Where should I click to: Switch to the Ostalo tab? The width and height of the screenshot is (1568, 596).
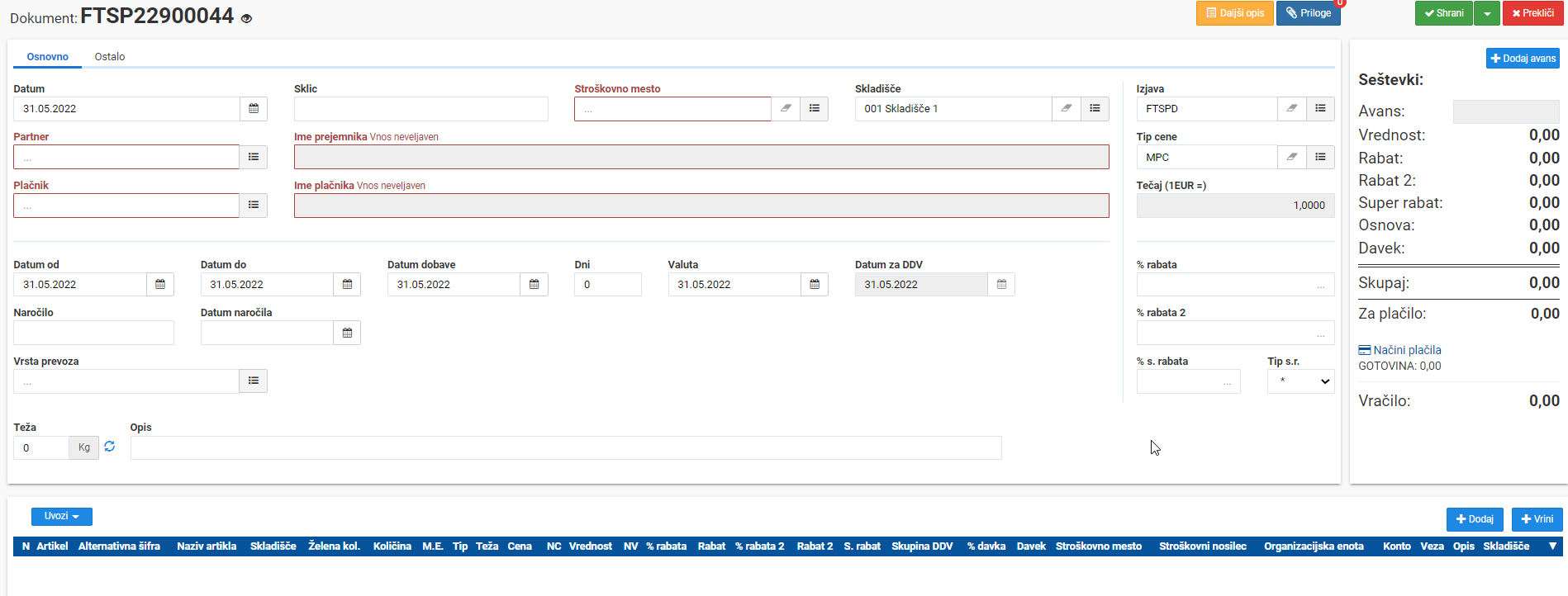[x=110, y=57]
